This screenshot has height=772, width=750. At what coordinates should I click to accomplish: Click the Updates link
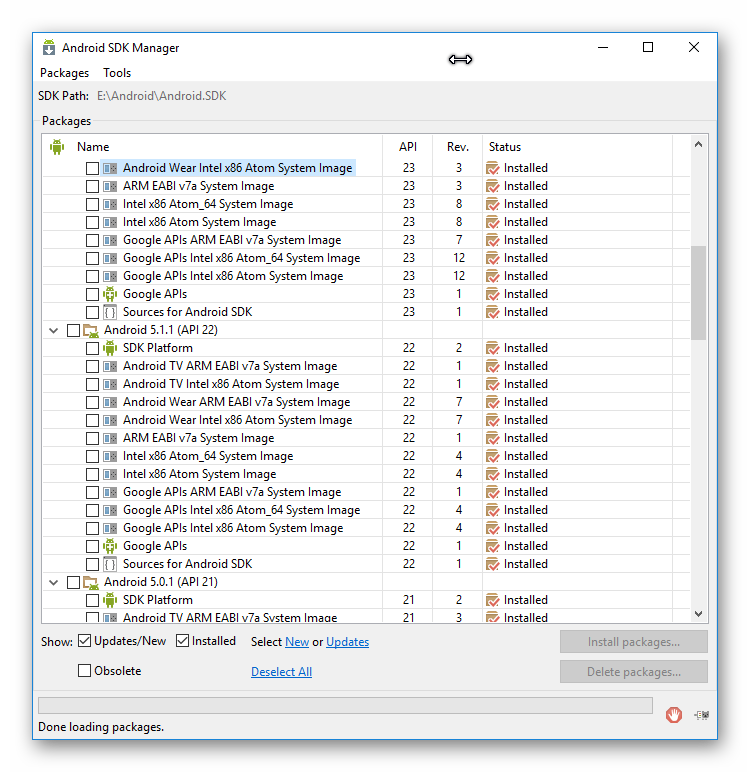pyautogui.click(x=347, y=642)
